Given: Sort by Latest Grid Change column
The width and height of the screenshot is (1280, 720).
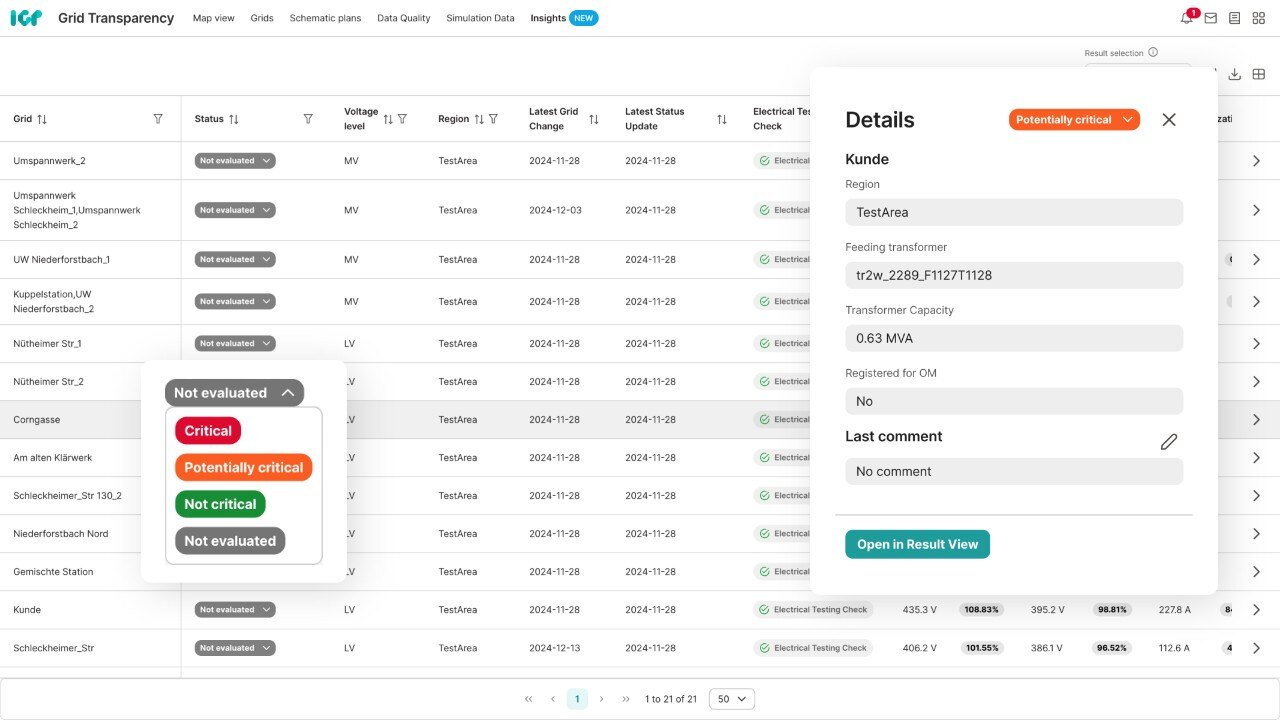Looking at the screenshot, I should 594,119.
